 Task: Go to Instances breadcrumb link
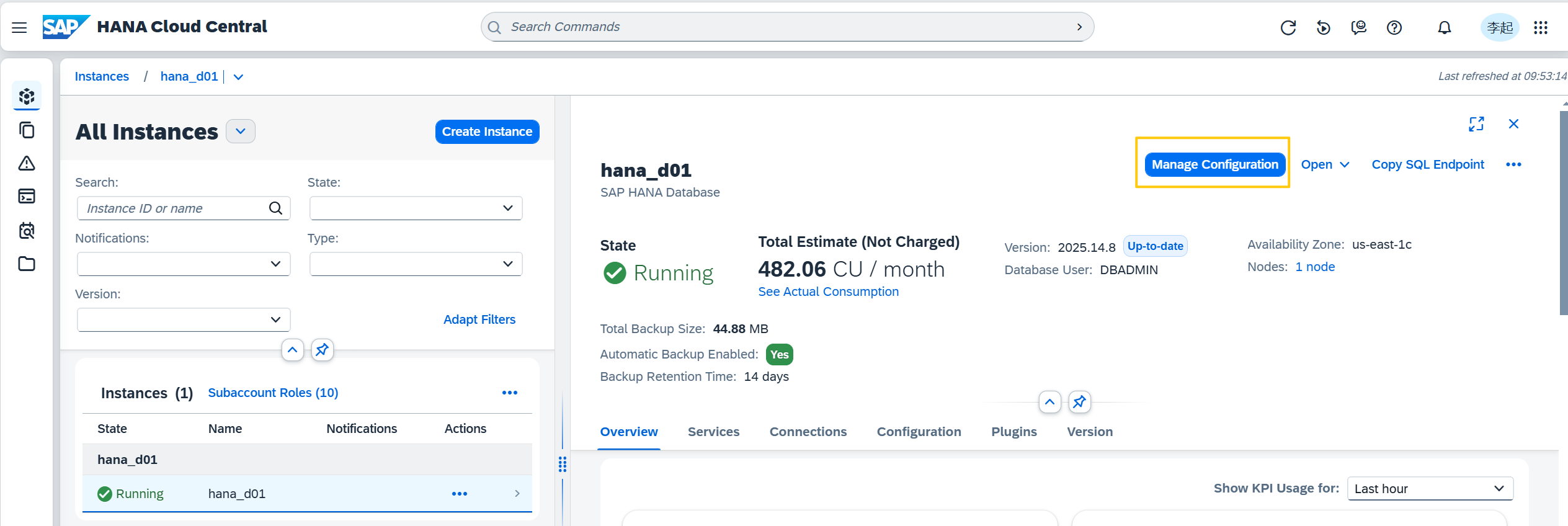click(102, 76)
